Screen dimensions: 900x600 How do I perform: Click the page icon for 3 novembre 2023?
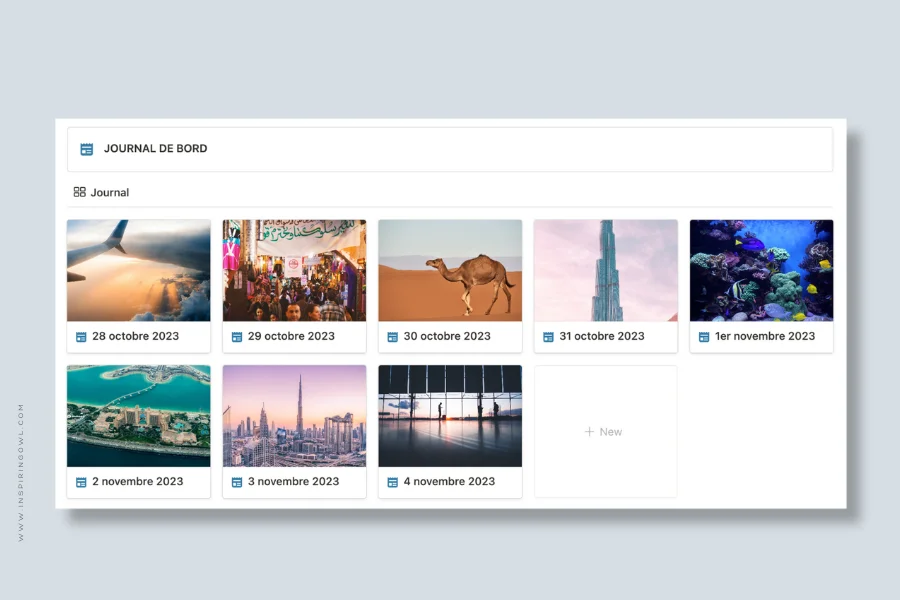point(236,482)
